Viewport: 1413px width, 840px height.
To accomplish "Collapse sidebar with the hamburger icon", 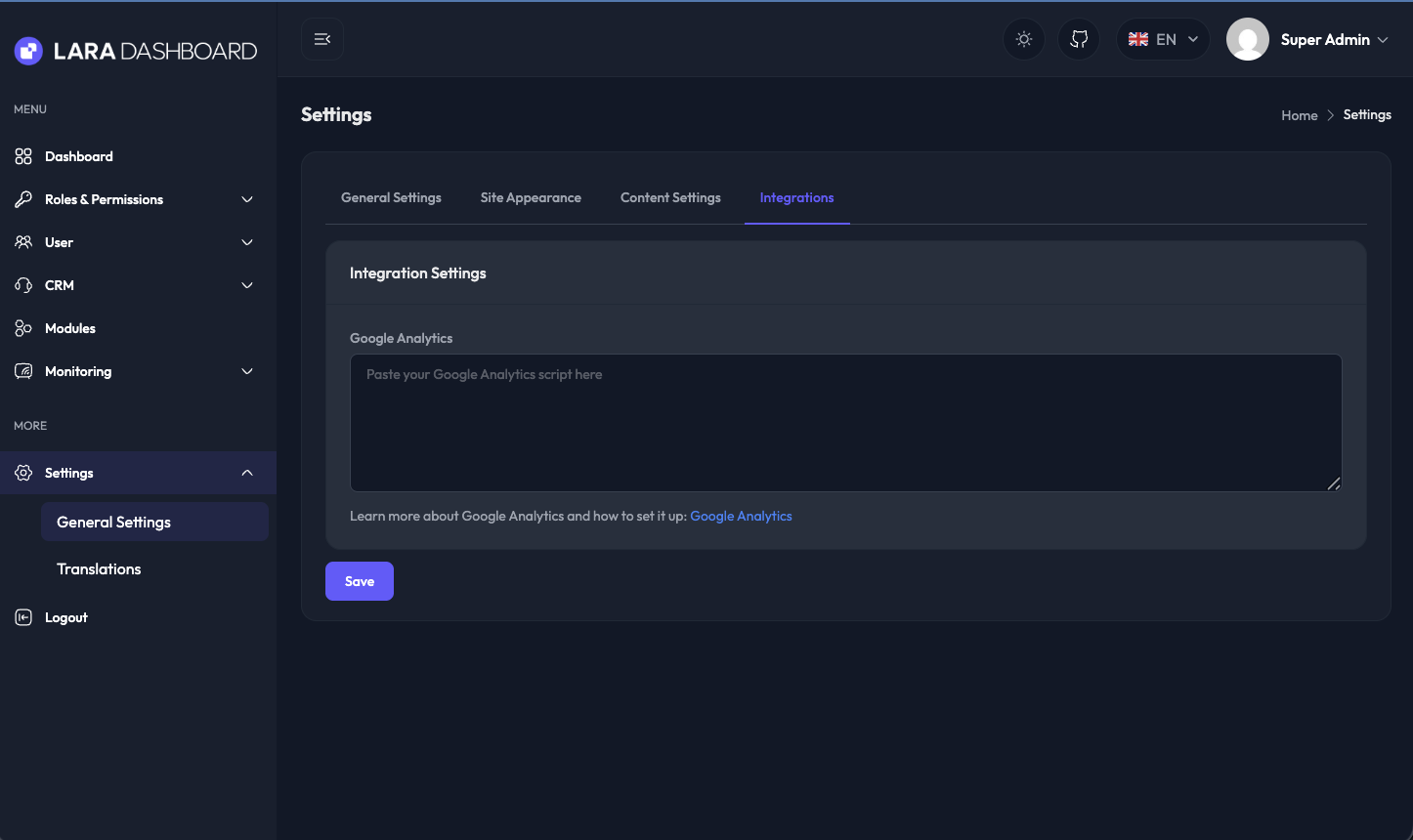I will click(x=322, y=39).
